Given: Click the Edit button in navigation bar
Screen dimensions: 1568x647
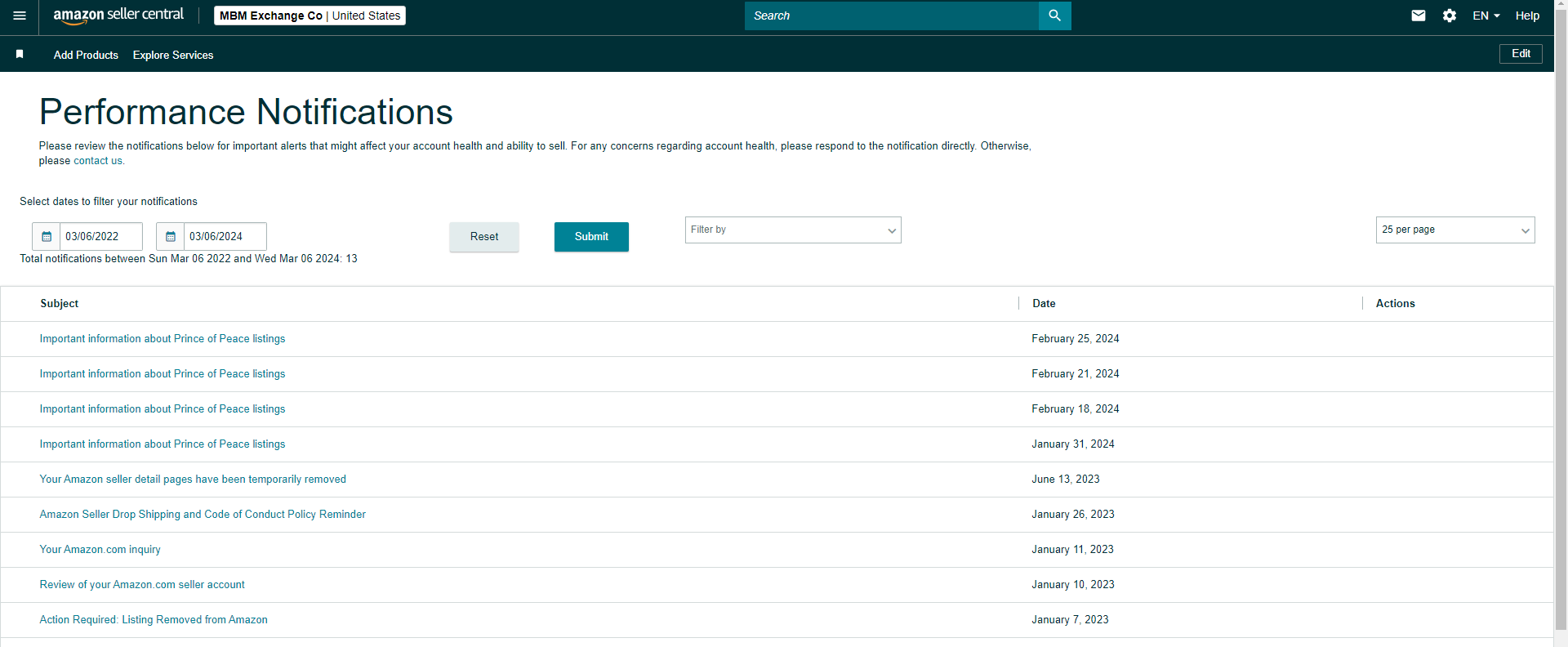Looking at the screenshot, I should pos(1521,54).
